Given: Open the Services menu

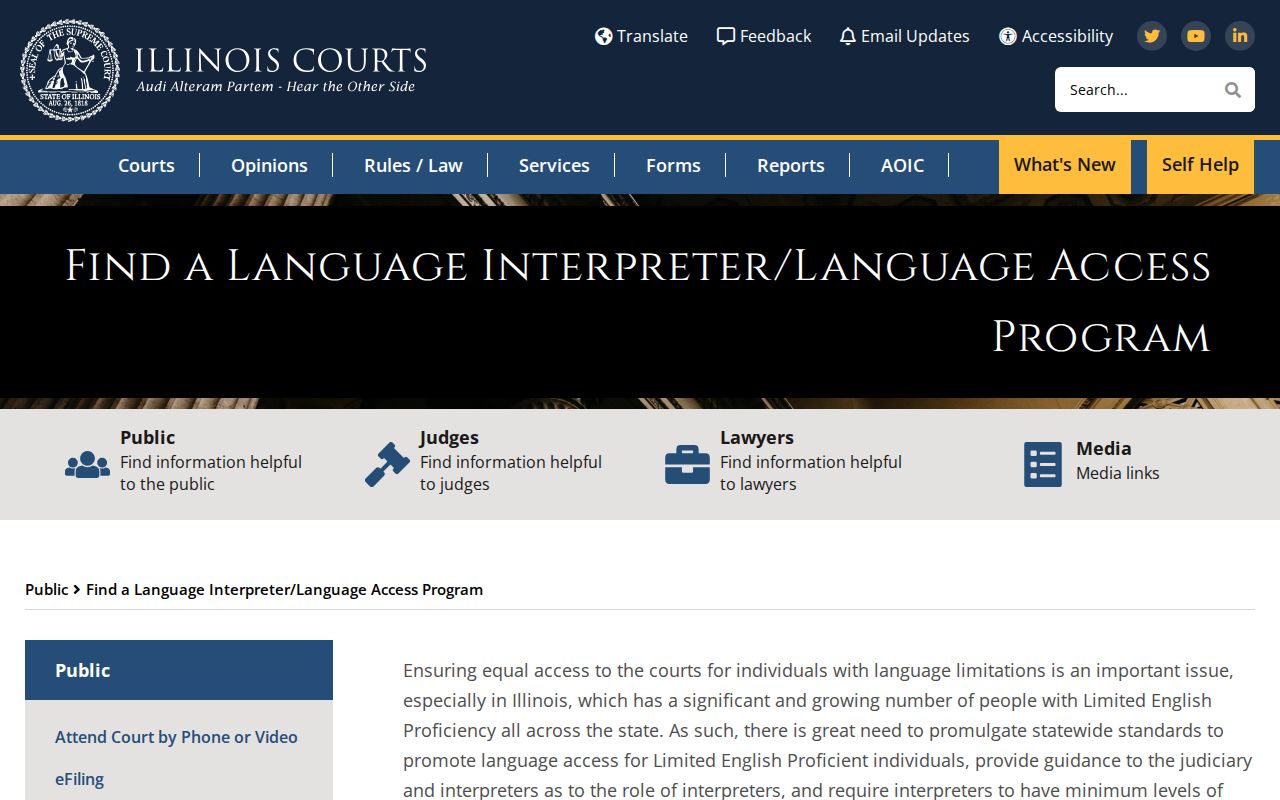Looking at the screenshot, I should 554,166.
